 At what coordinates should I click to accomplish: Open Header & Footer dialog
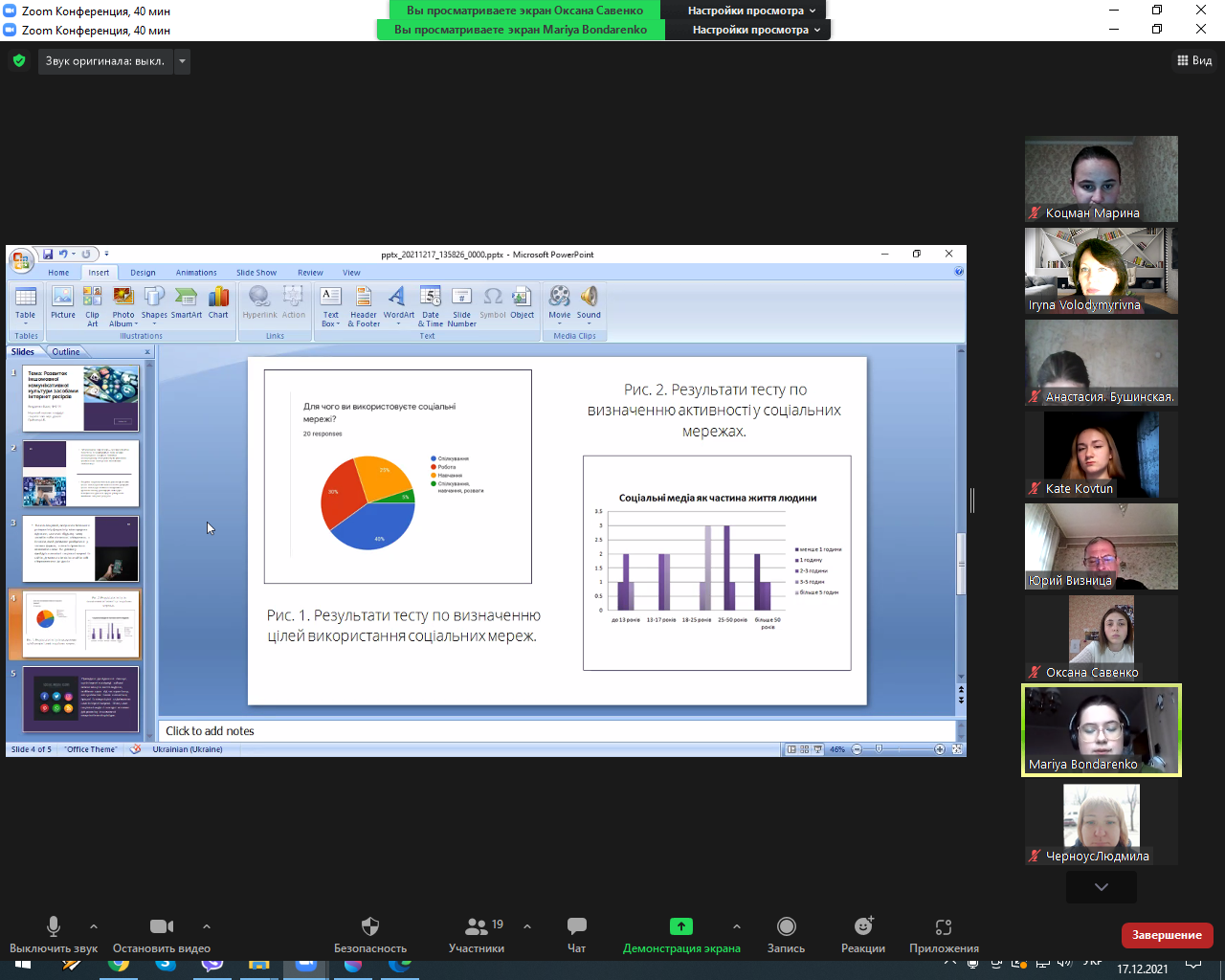[364, 305]
